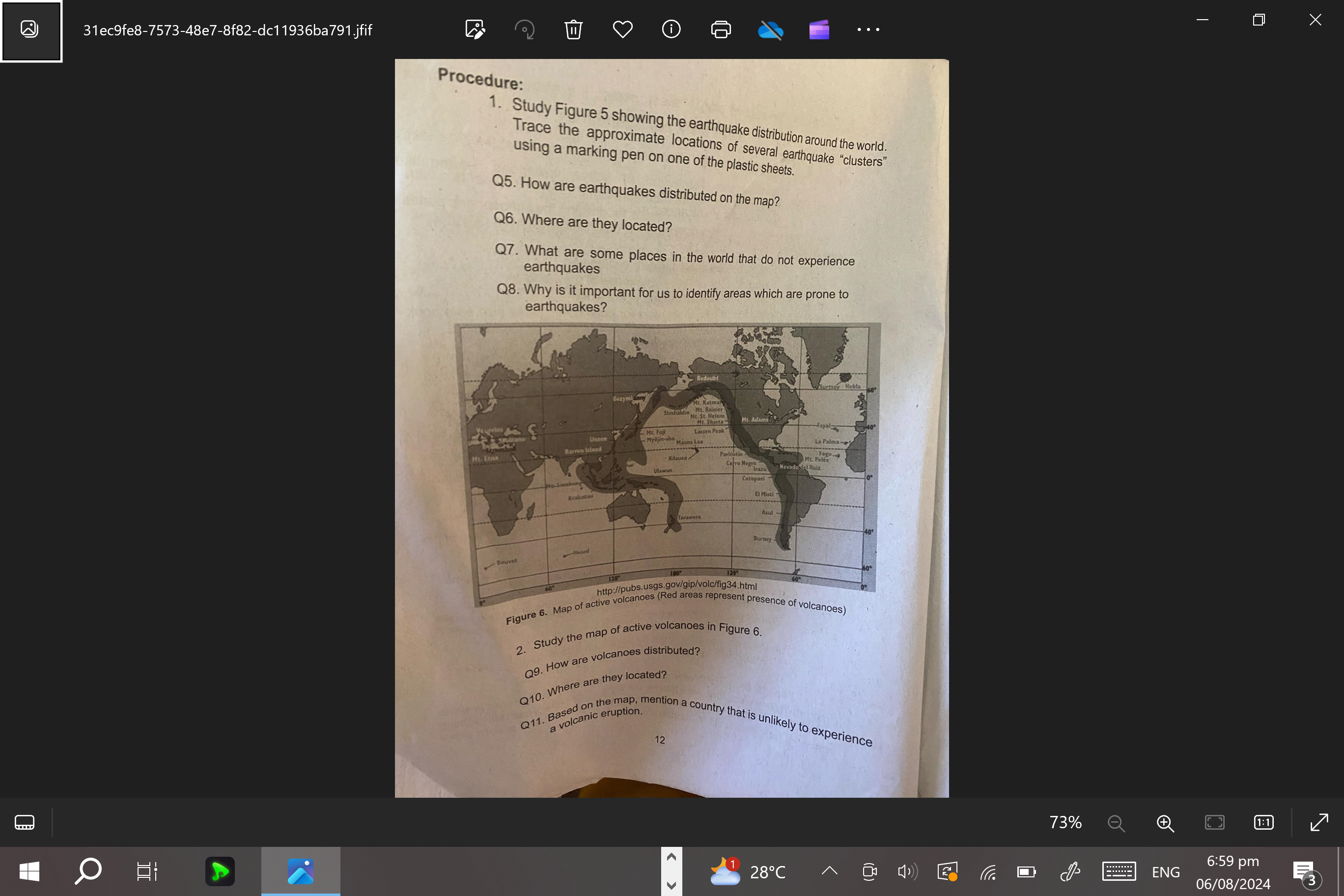The image size is (1344, 896).
Task: Rotate the image with the rotate icon
Action: (x=525, y=29)
